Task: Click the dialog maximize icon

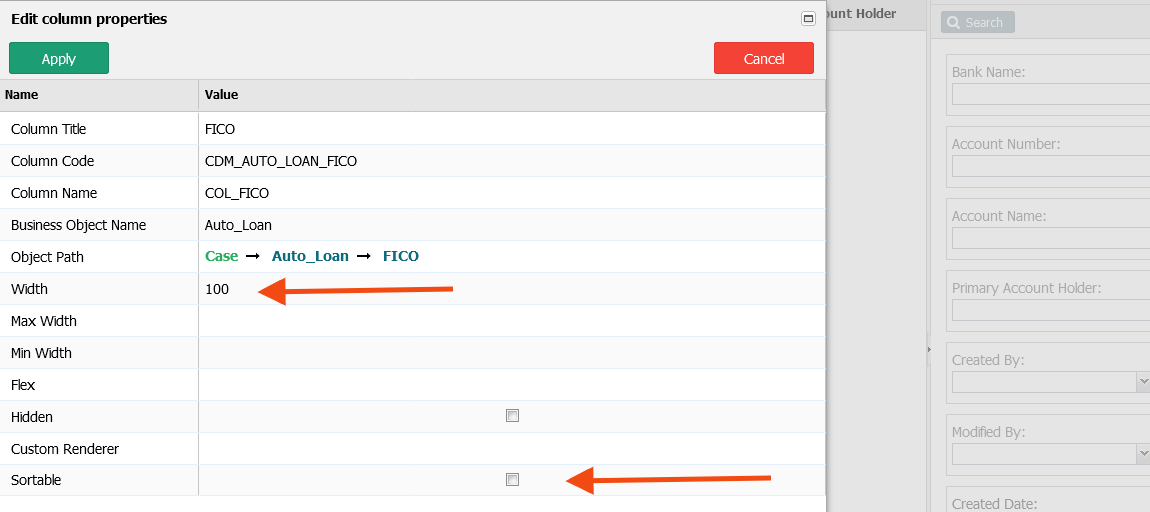Action: click(x=808, y=19)
